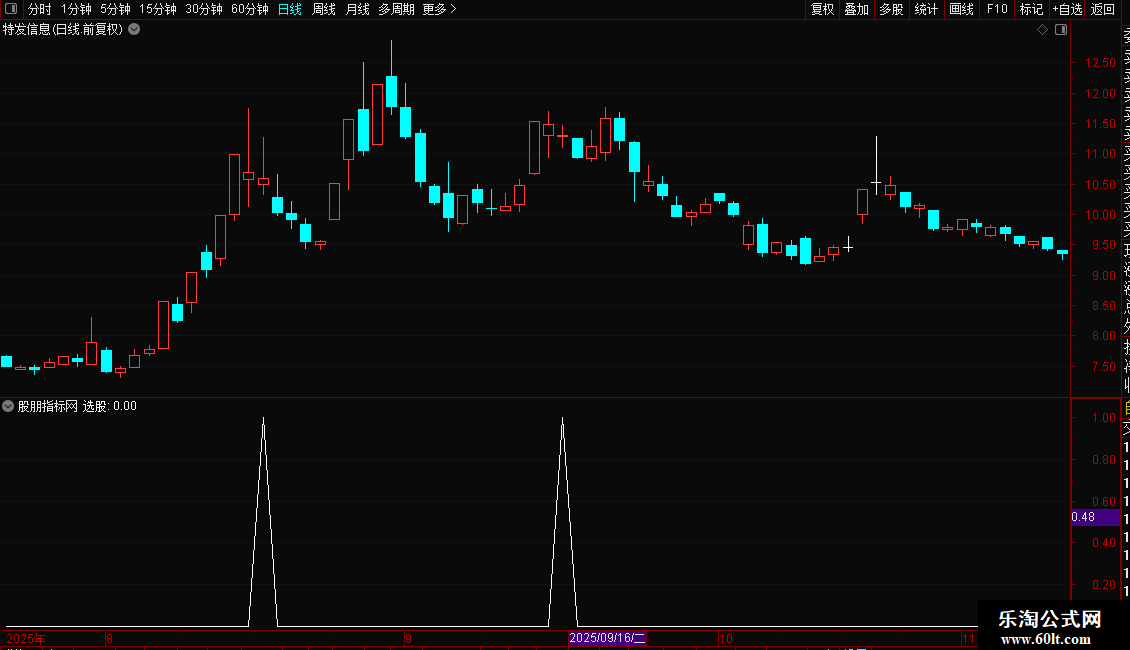Open 统计 statistics
Viewport: 1130px width, 650px height.
[x=926, y=9]
